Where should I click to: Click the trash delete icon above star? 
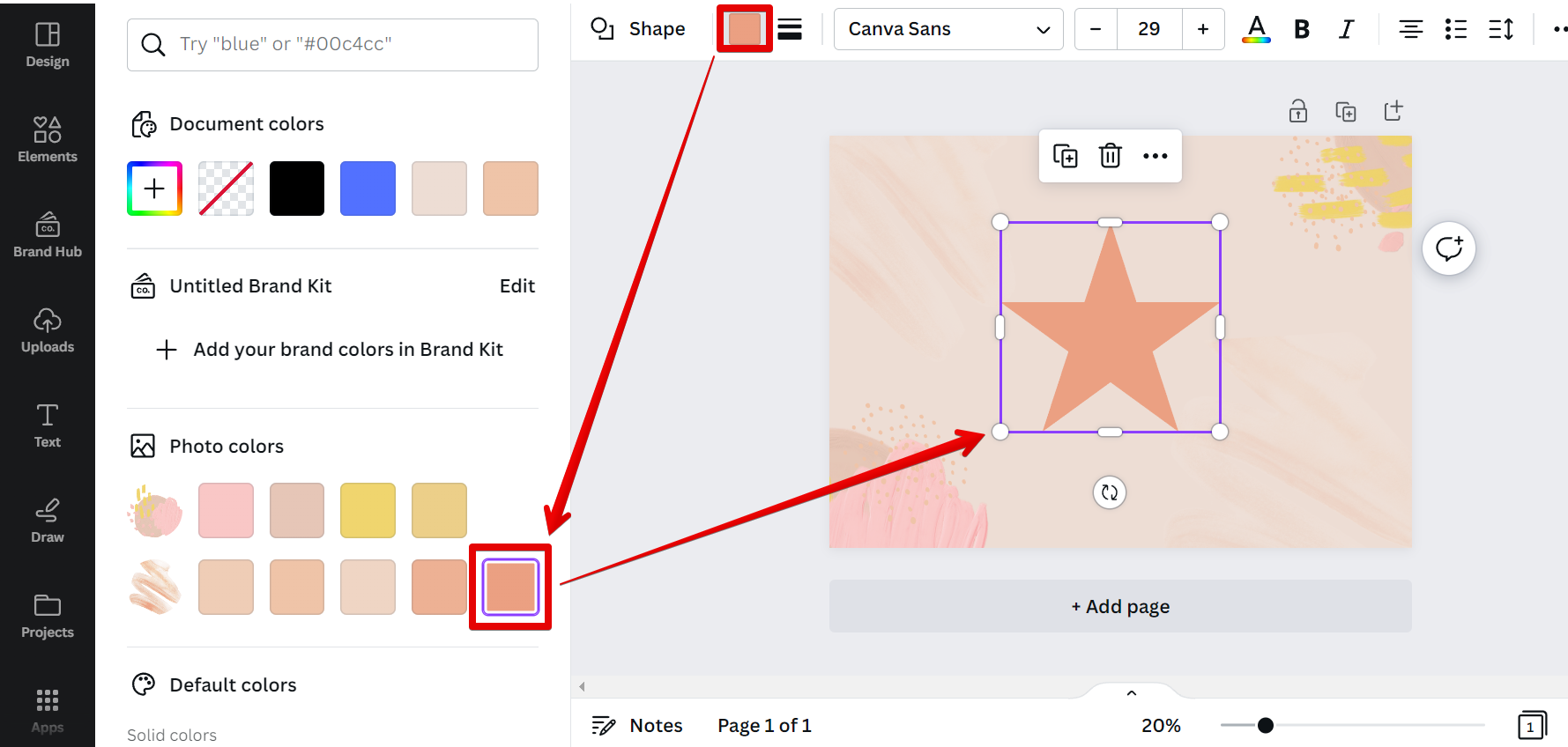click(1110, 156)
